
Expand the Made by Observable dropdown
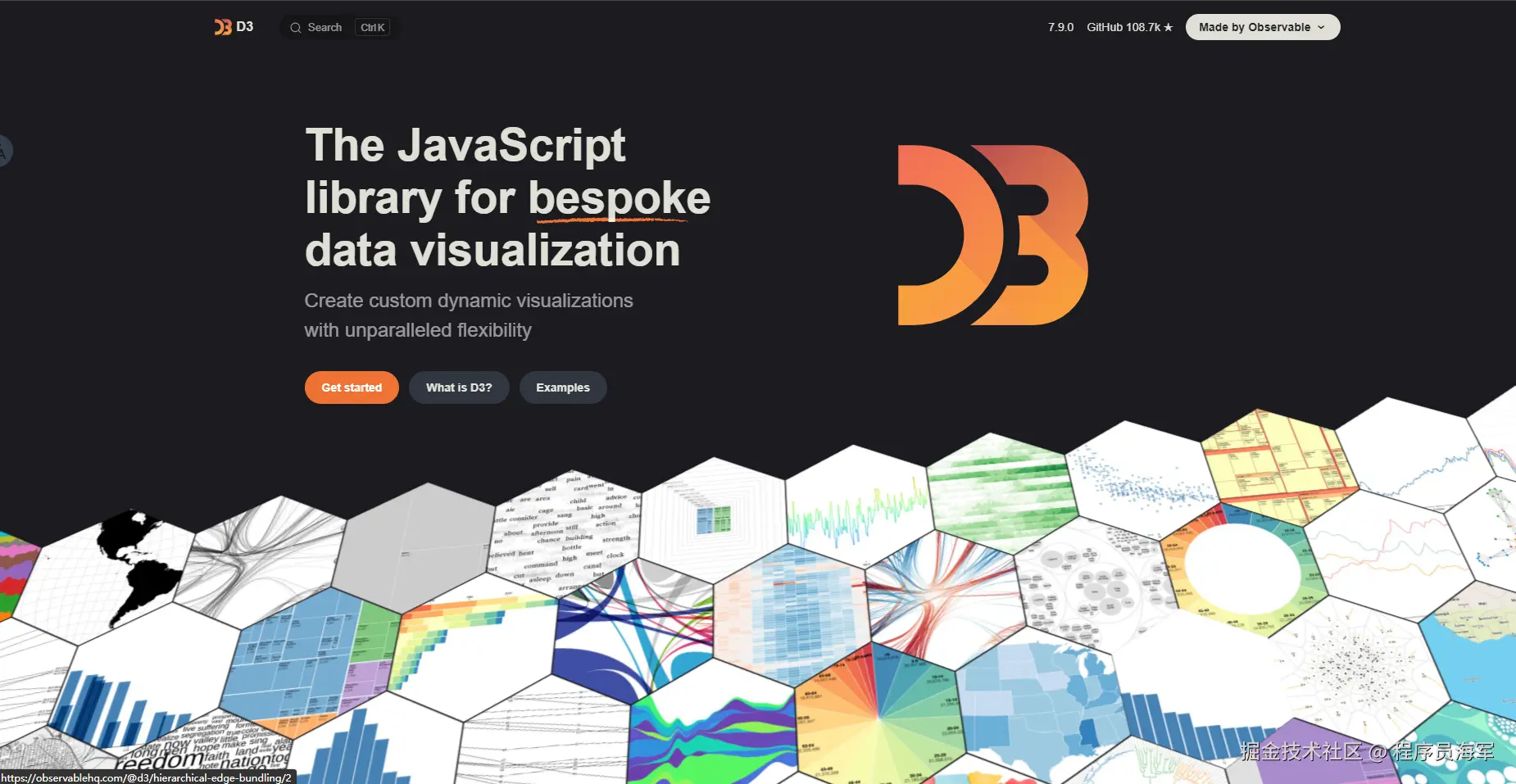[1262, 27]
